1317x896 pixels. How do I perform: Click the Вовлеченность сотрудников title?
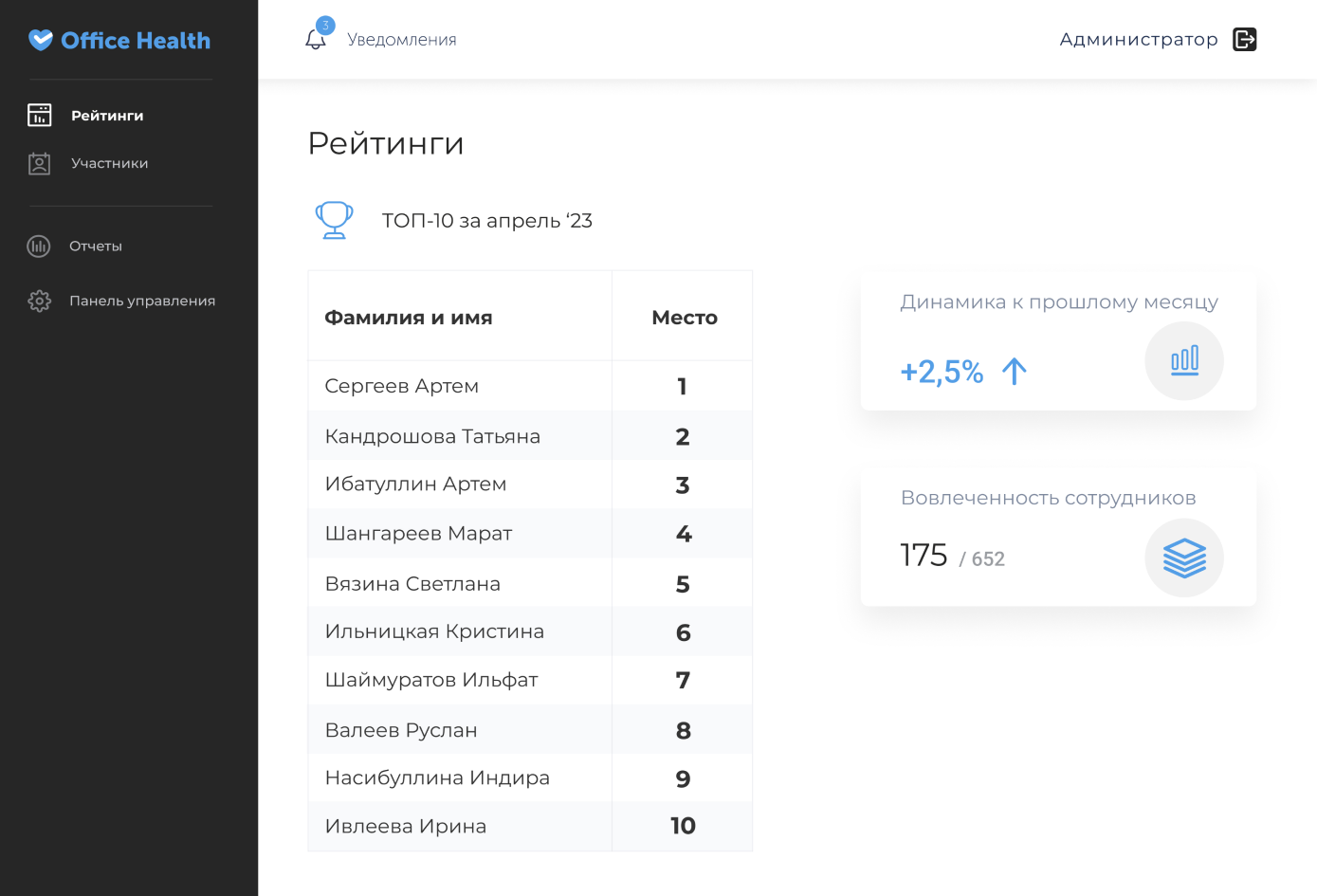click(1049, 499)
